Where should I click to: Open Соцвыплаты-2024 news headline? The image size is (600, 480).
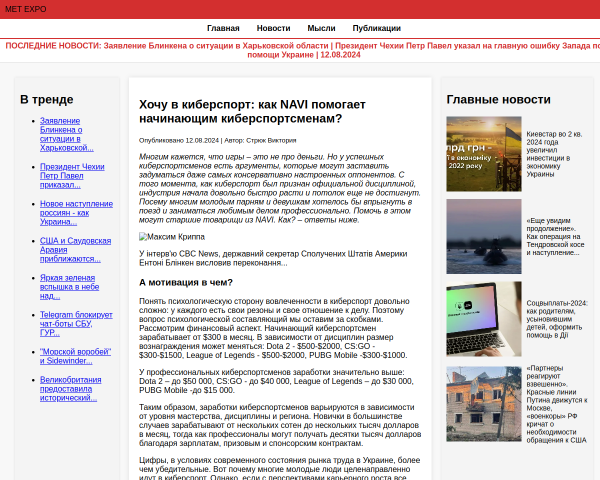tap(557, 319)
